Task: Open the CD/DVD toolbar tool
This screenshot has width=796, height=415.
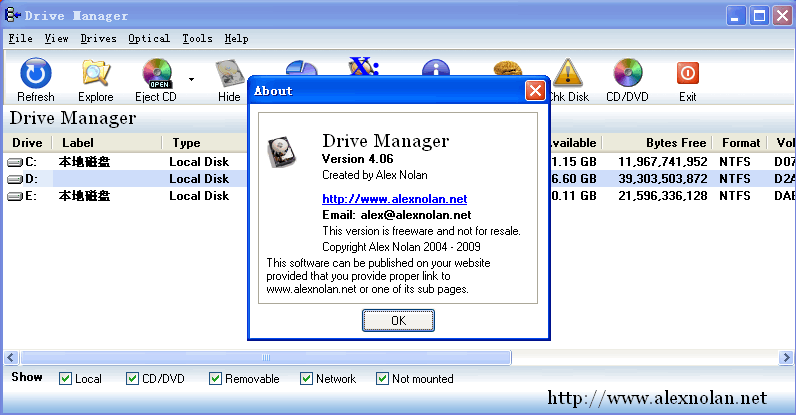Action: click(x=628, y=72)
